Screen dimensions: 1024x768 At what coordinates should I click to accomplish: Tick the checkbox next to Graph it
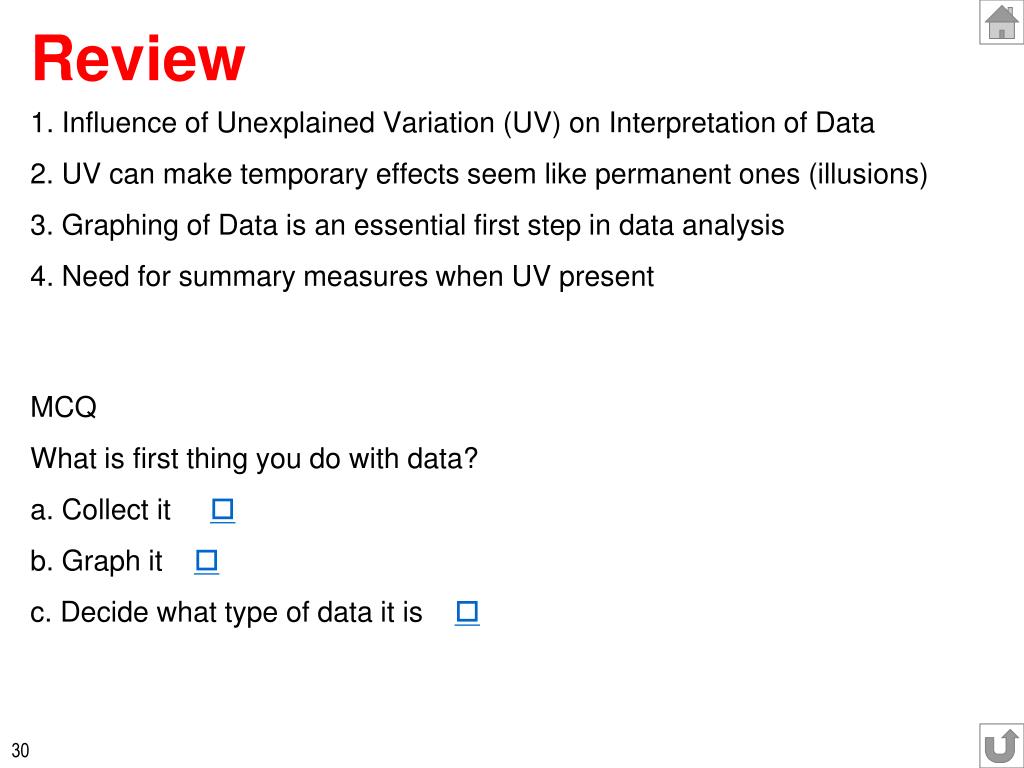tap(206, 561)
